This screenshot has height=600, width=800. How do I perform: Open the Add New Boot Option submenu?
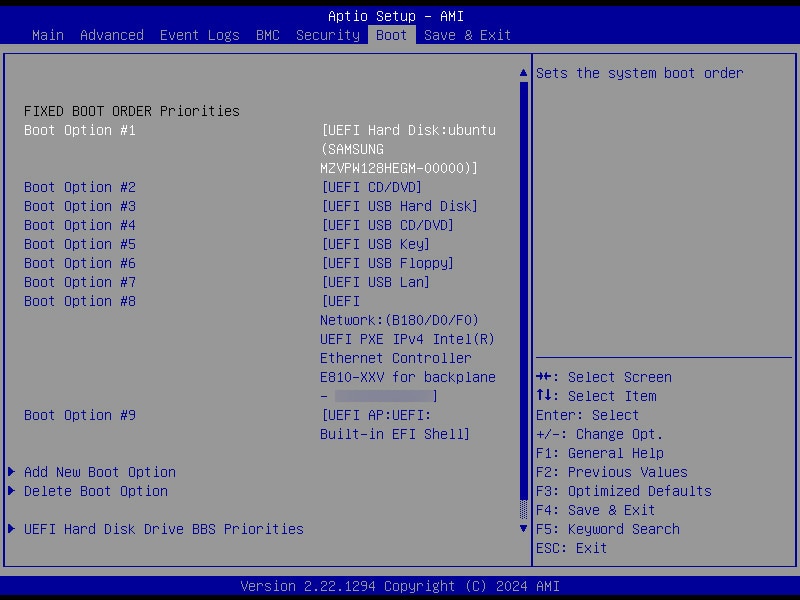pyautogui.click(x=100, y=472)
